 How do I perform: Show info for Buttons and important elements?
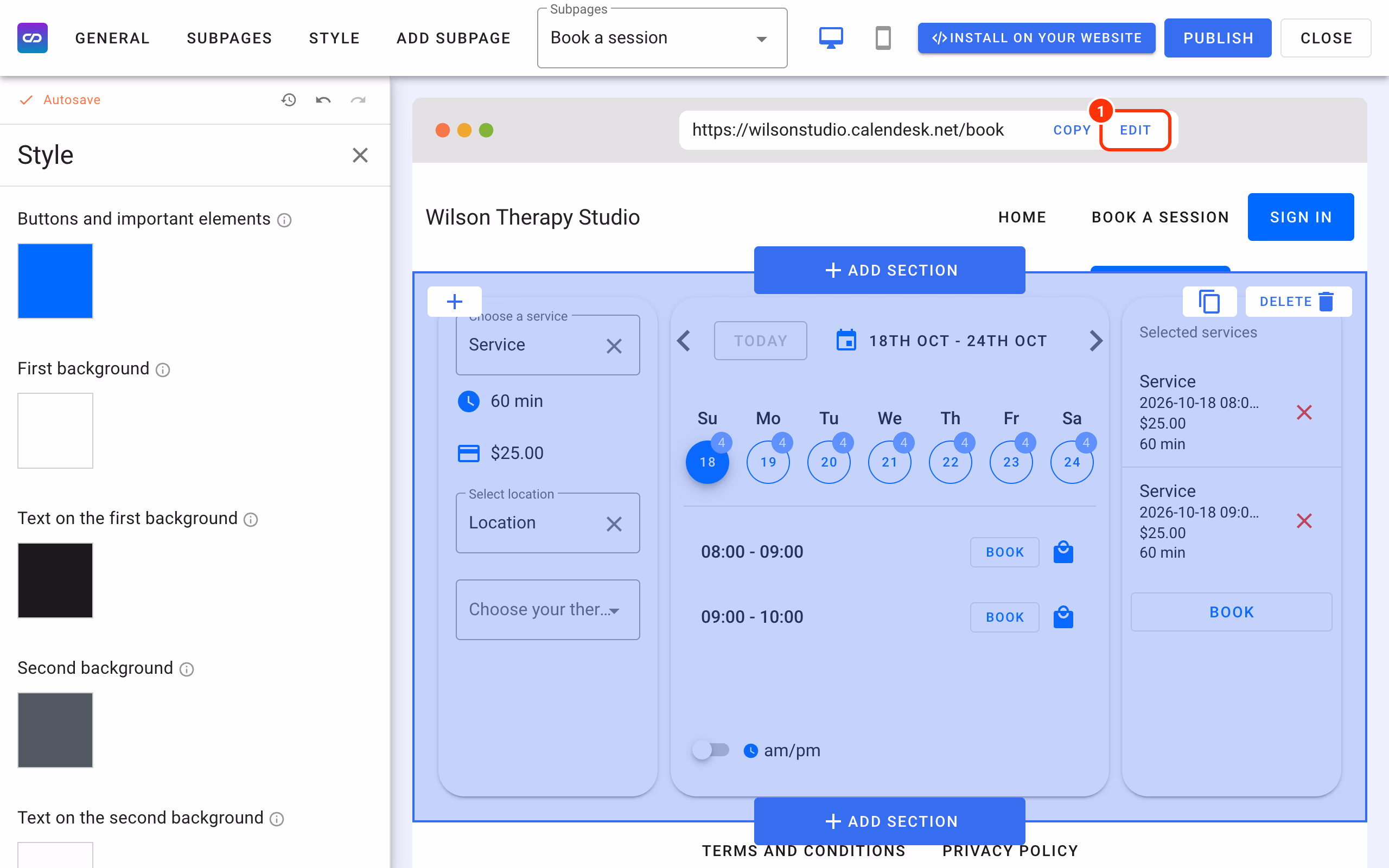pyautogui.click(x=284, y=220)
